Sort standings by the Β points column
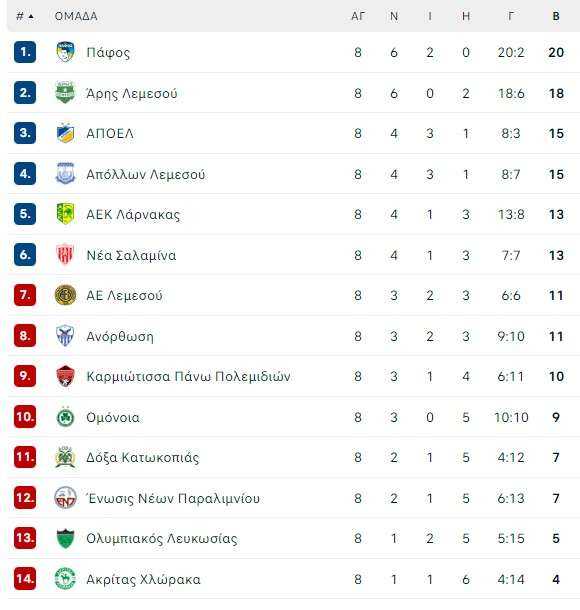580x610 pixels. 556,16
